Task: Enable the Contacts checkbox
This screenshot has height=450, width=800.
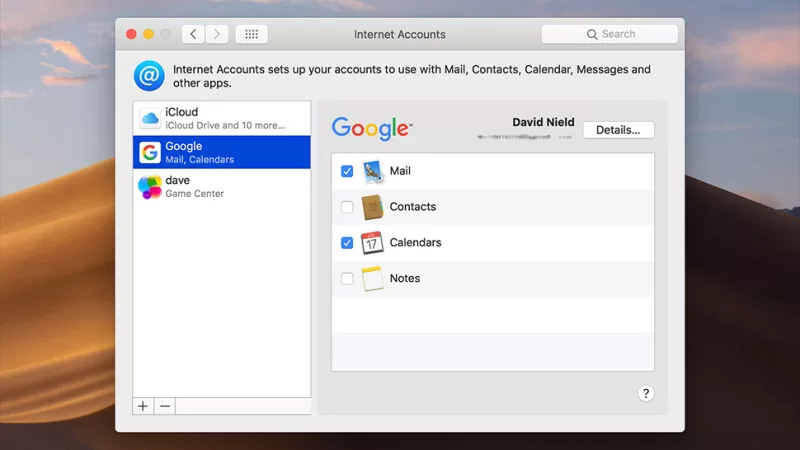Action: [x=347, y=207]
